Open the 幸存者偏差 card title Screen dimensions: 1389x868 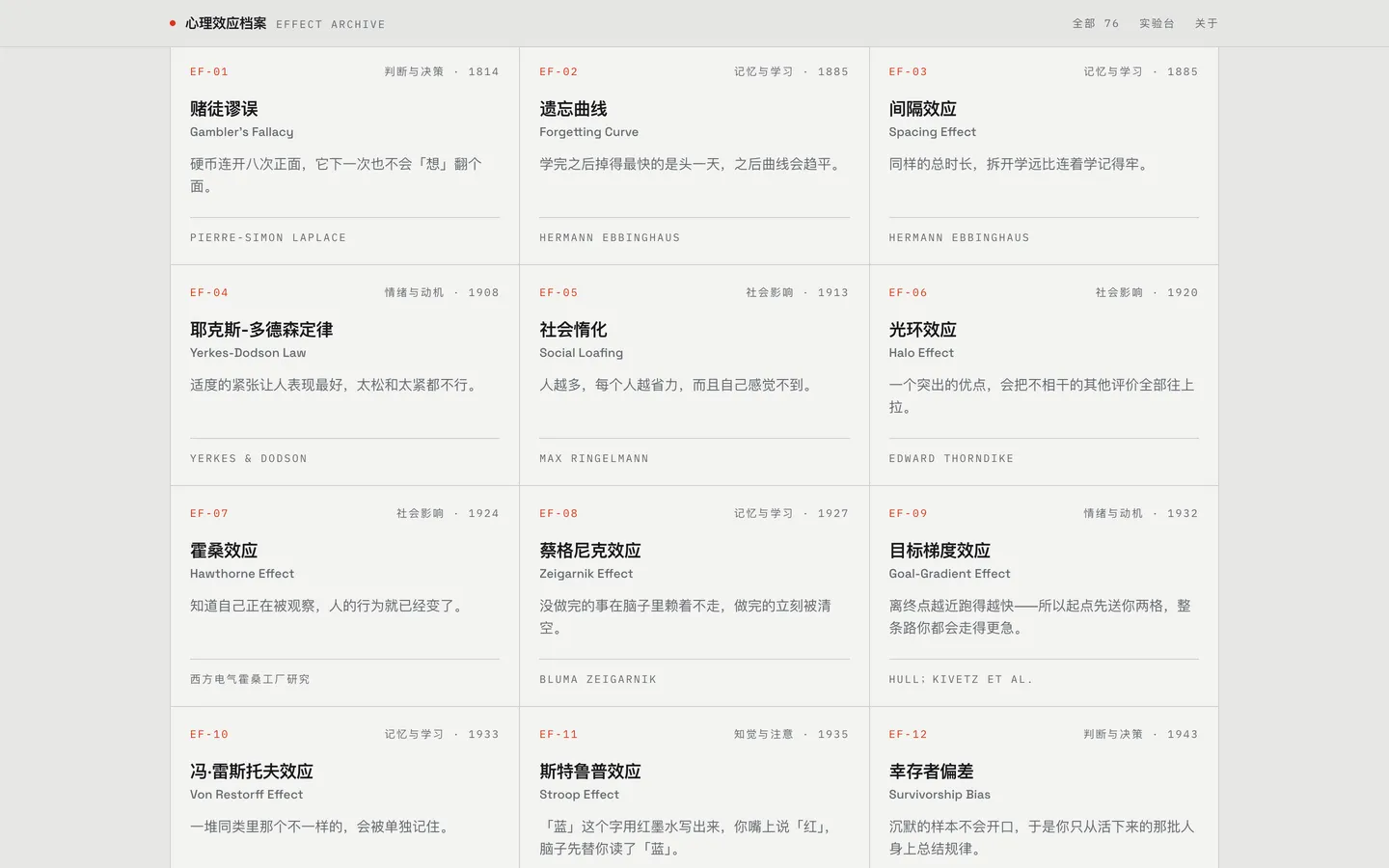[x=931, y=772]
